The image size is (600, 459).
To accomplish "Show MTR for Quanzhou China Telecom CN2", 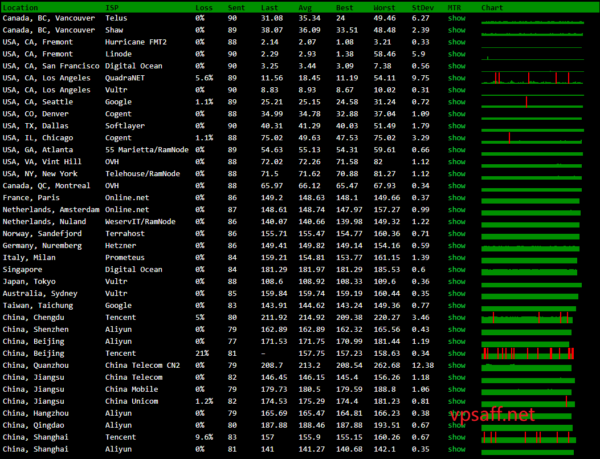I will (457, 365).
